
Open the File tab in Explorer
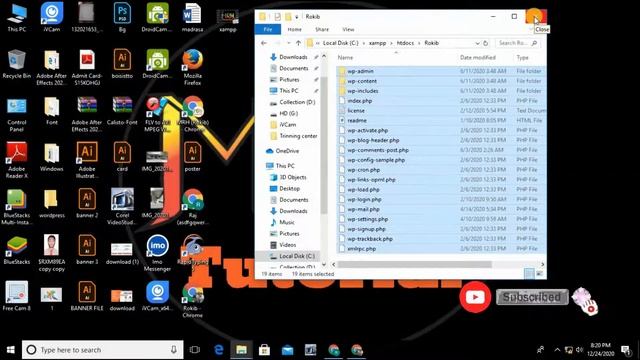click(x=268, y=29)
